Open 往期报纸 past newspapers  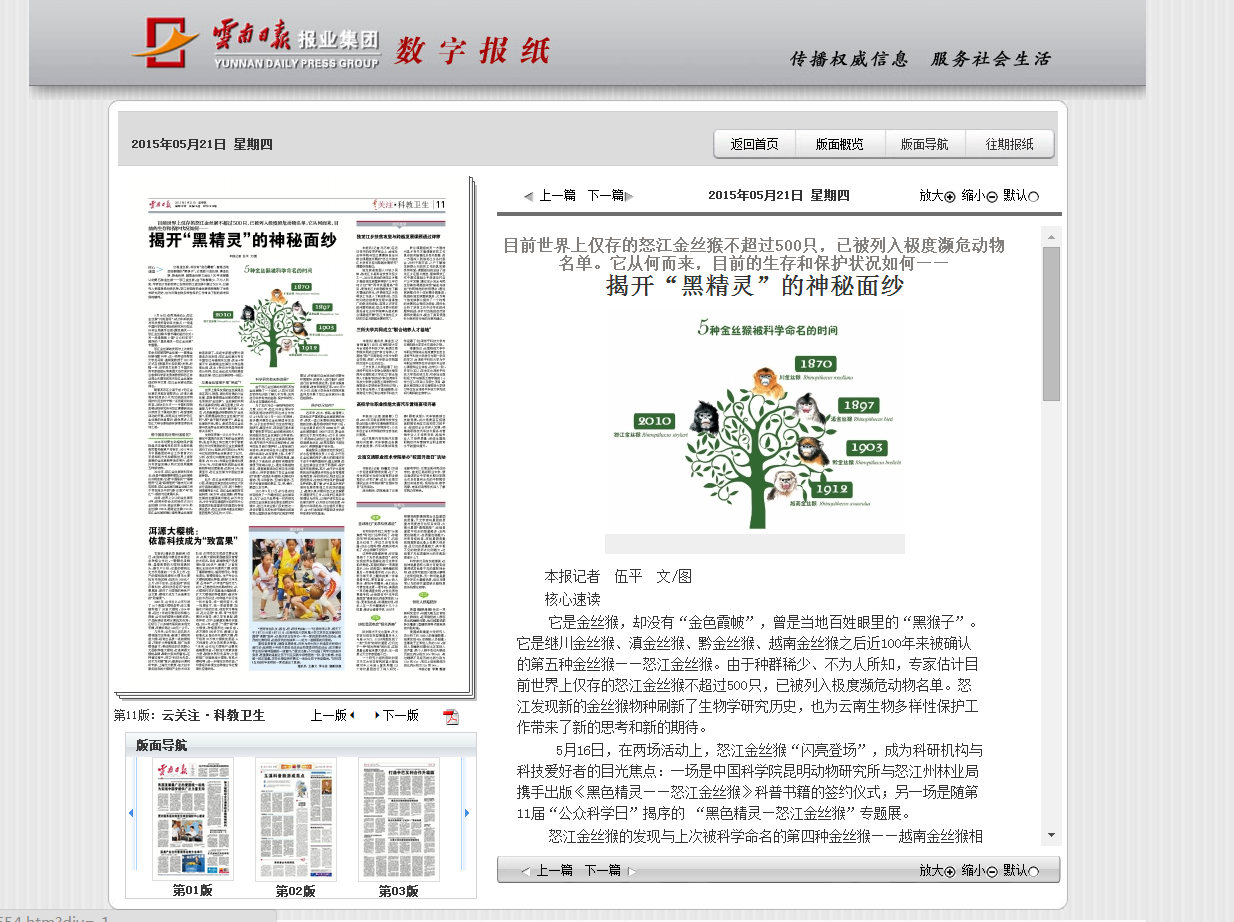click(x=1008, y=143)
